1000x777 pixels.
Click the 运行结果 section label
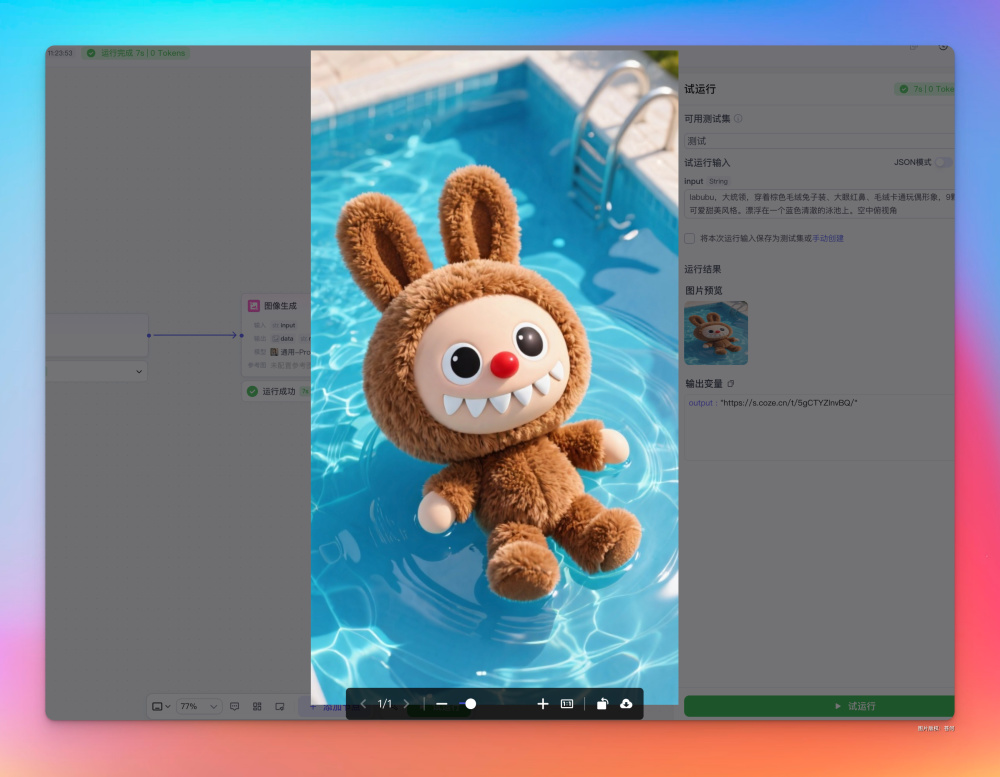pyautogui.click(x=702, y=269)
